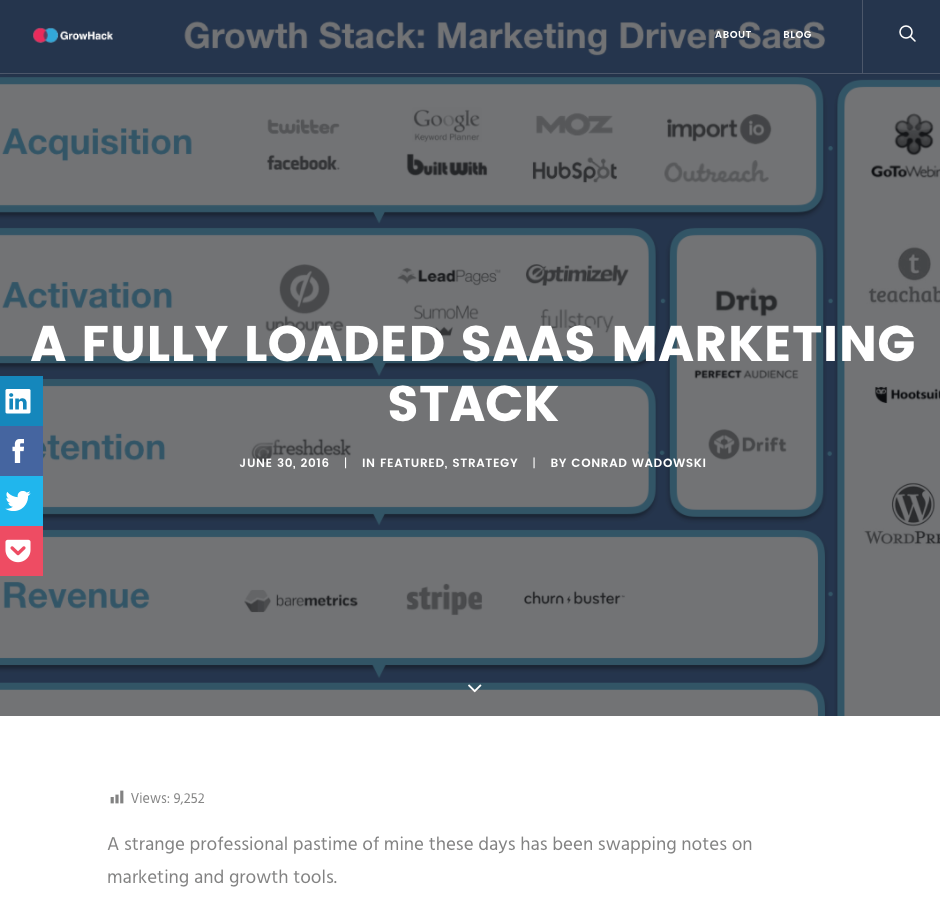Click the Outreach logo
This screenshot has width=940, height=897.
[x=716, y=173]
